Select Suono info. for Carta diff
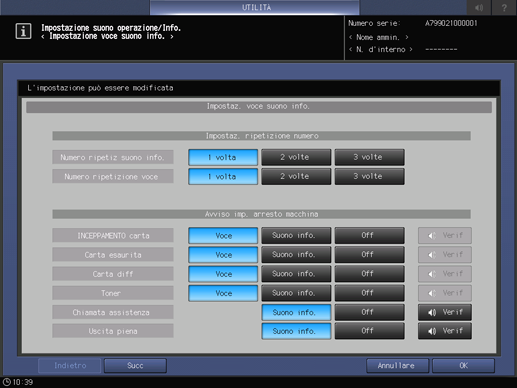This screenshot has width=517, height=388. point(296,274)
